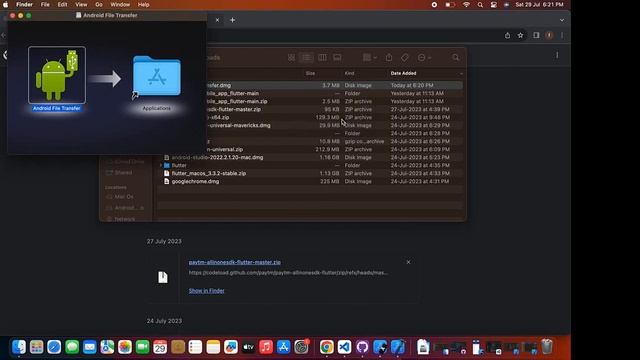Open Launchpad from the Dock
640x360 pixels.
click(x=36, y=347)
